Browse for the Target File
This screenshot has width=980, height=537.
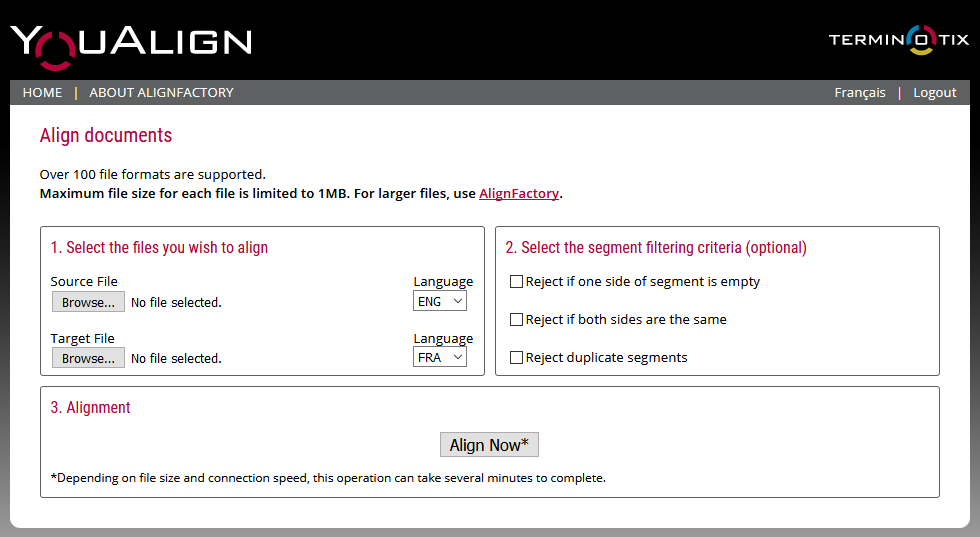(88, 358)
